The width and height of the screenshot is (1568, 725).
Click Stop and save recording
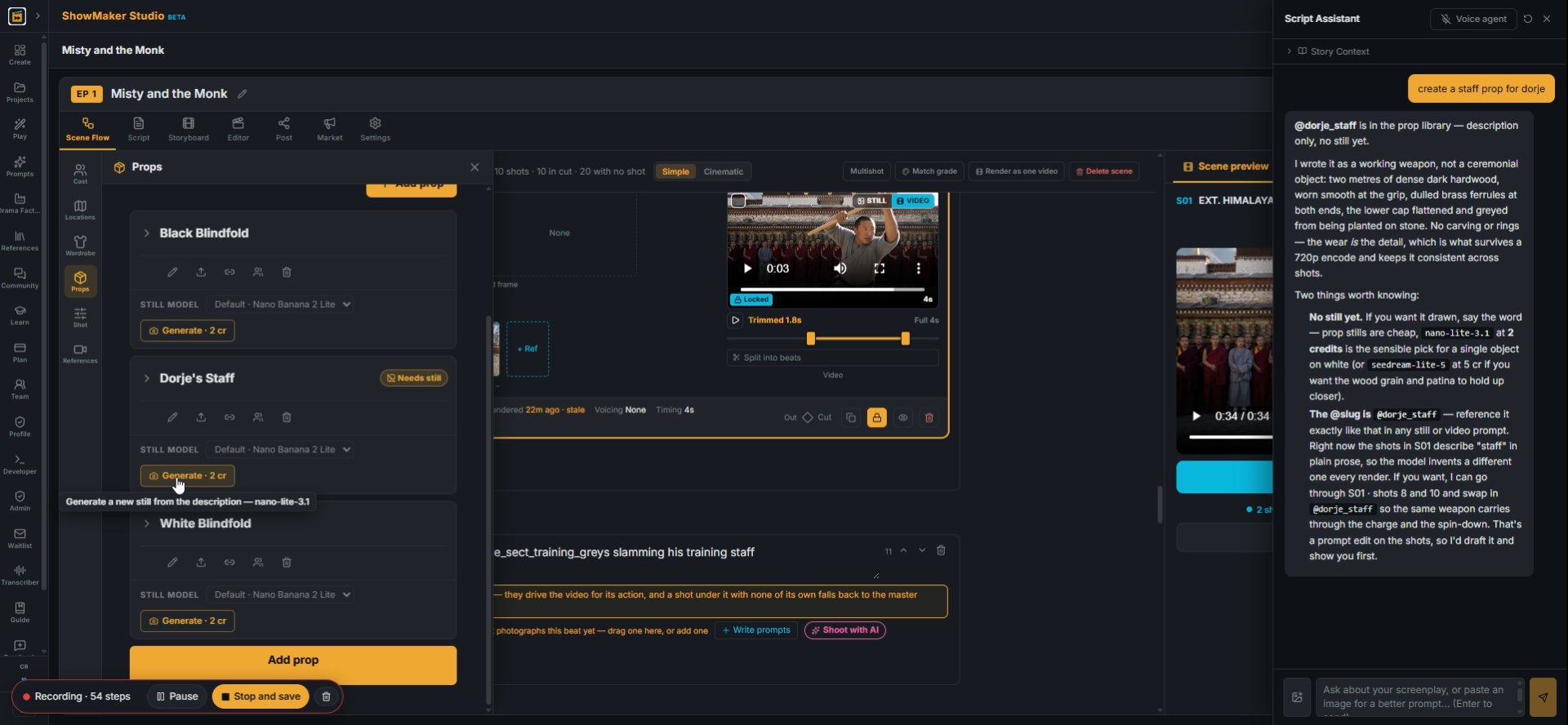pos(261,696)
